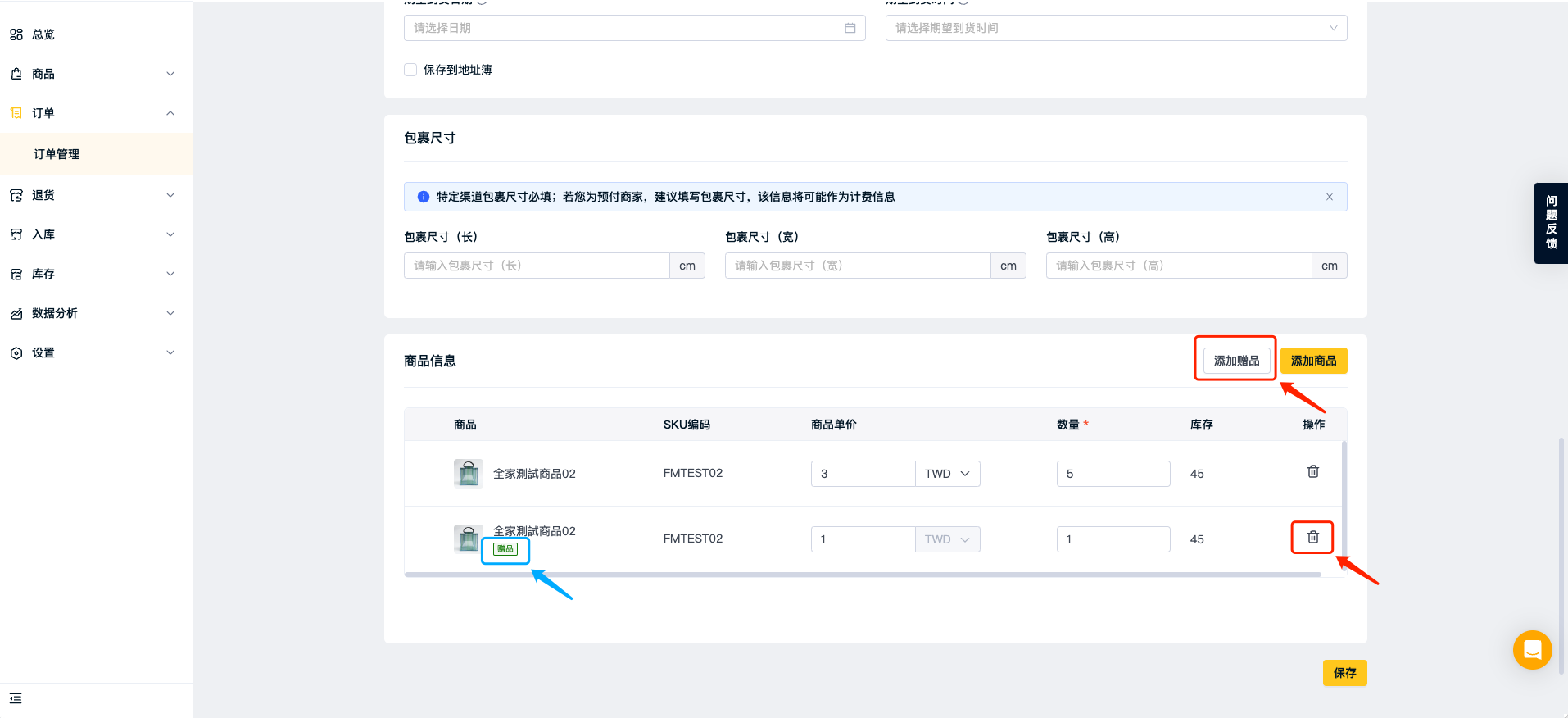Delete the first 全家測試商品02 row
Viewport: 1568px width, 718px height.
(x=1312, y=472)
